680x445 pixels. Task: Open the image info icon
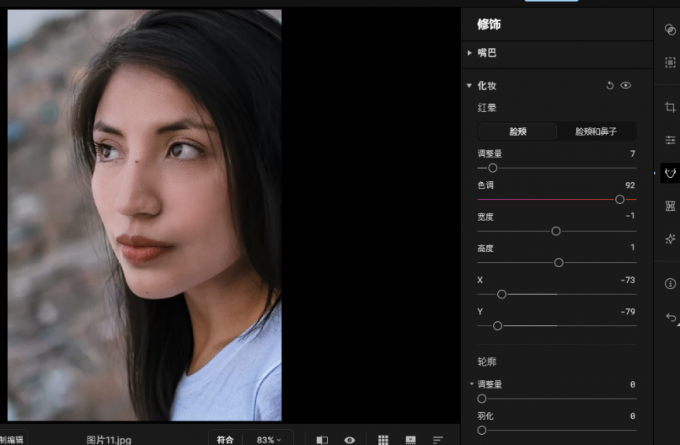pos(670,284)
